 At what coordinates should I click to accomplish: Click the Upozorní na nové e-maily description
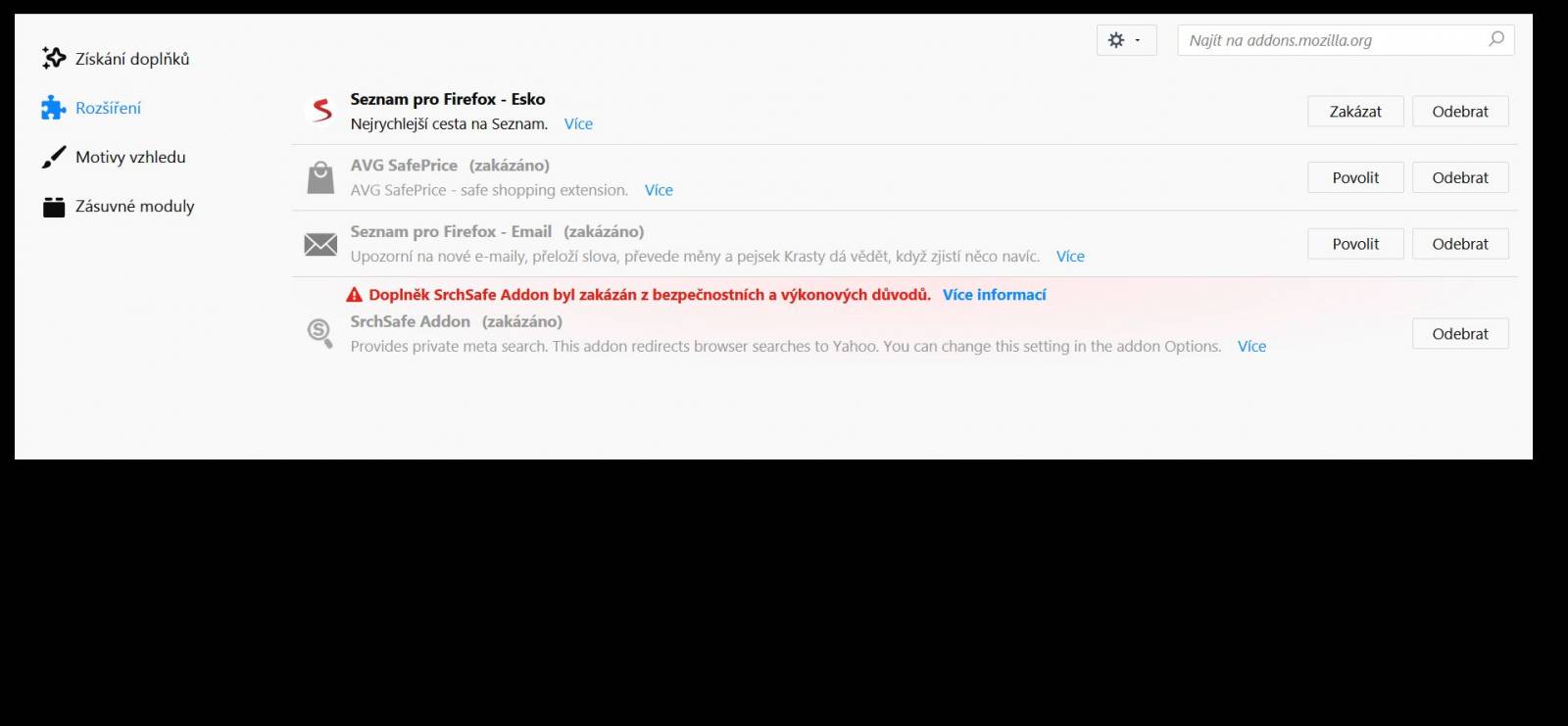coord(695,257)
